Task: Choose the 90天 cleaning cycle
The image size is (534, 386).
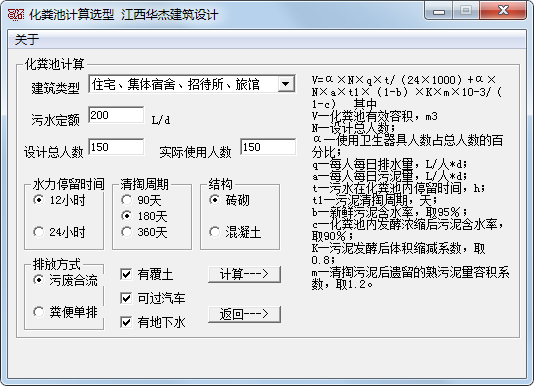Action: [x=141, y=200]
